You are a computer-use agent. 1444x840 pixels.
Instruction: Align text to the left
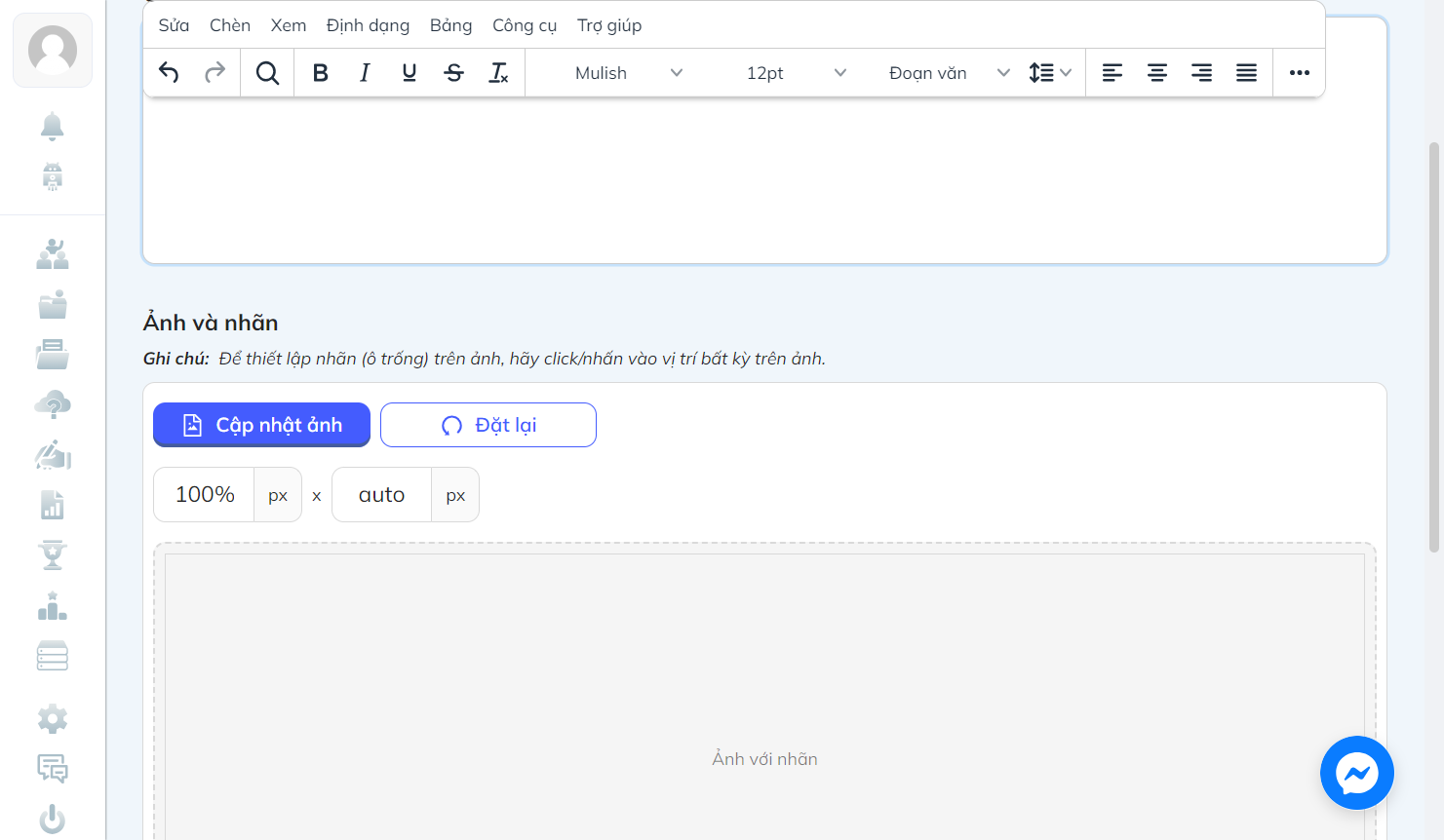(x=1112, y=73)
